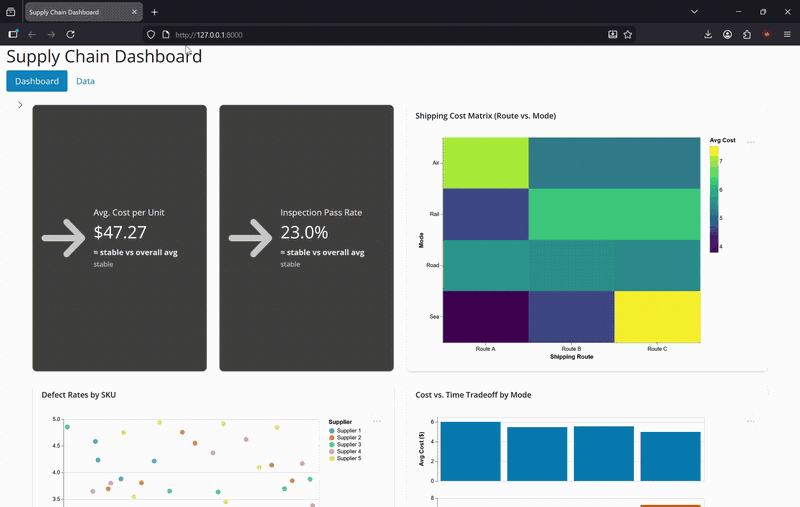Click the Sea Route C heatmap cell
The image size is (800, 507).
pyautogui.click(x=657, y=316)
